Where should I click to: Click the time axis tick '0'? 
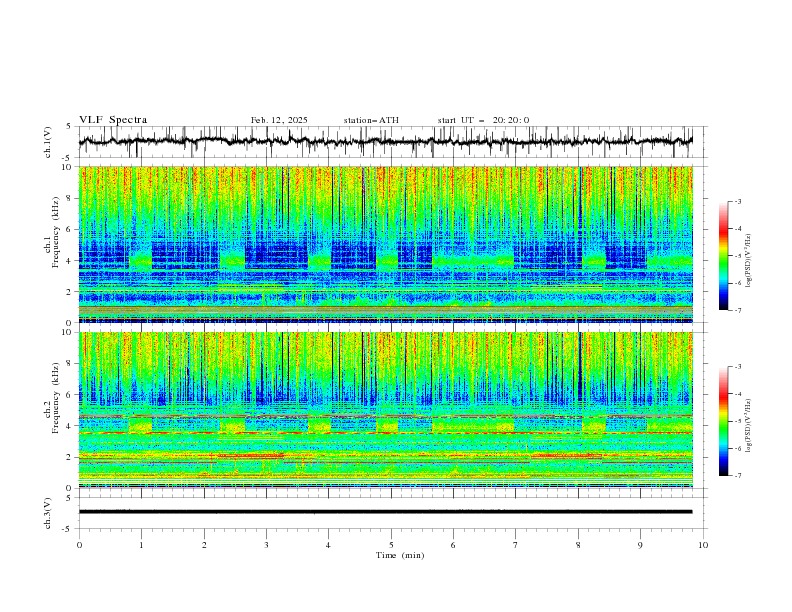click(x=79, y=545)
